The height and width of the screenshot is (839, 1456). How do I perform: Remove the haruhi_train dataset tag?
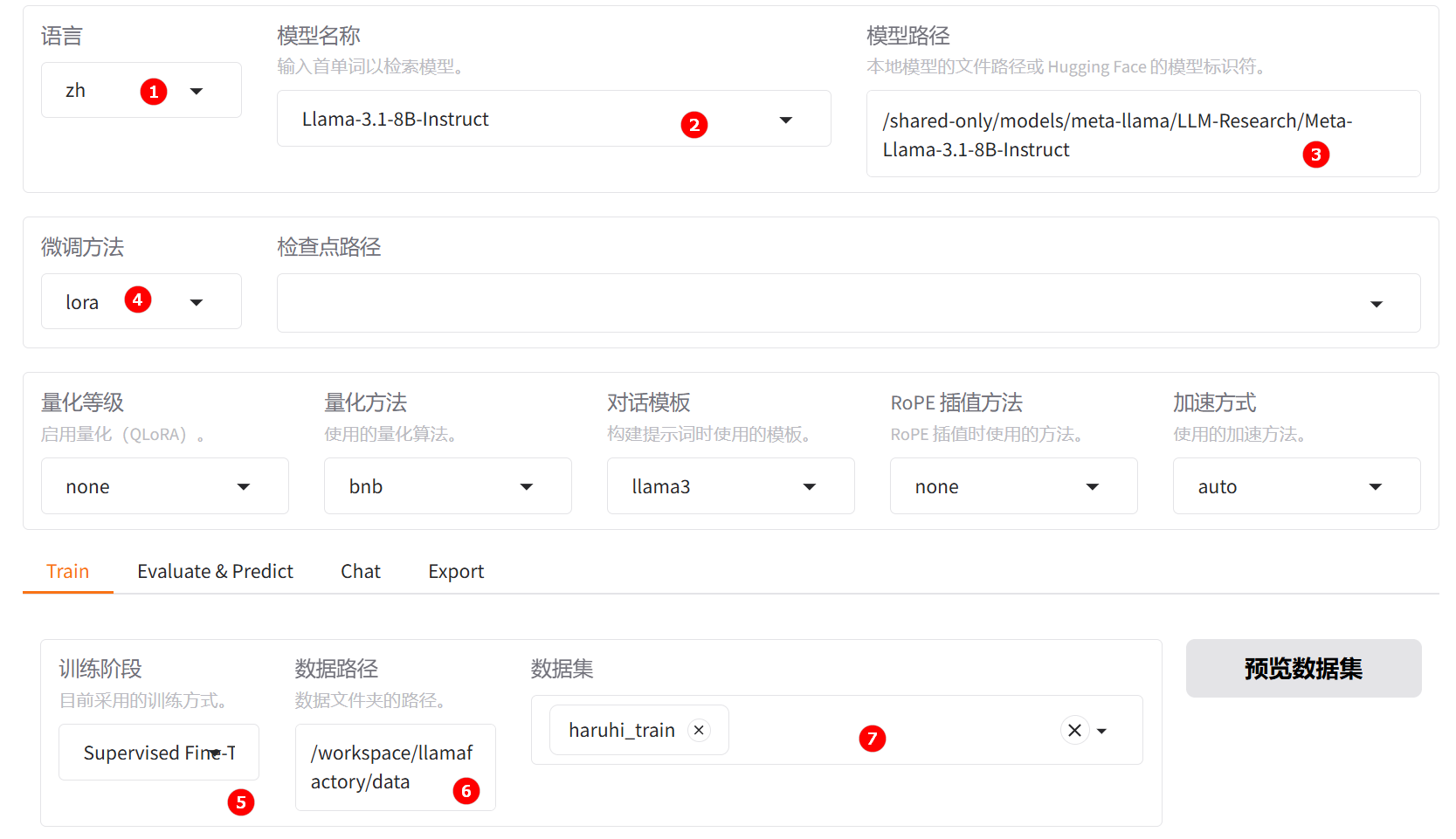(x=699, y=730)
